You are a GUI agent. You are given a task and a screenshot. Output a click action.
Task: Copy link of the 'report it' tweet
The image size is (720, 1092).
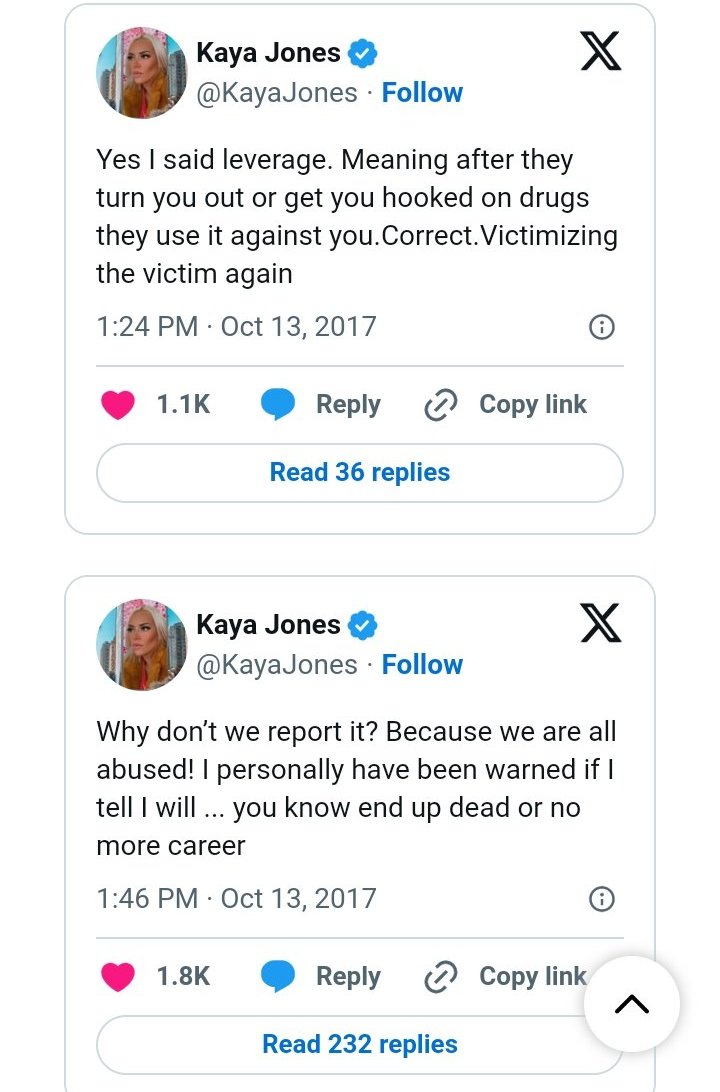coord(506,977)
